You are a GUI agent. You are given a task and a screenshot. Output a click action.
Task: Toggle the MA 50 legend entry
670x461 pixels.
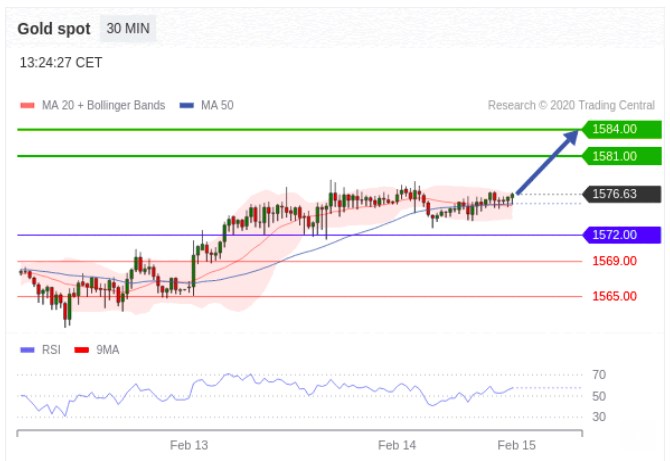[206, 105]
